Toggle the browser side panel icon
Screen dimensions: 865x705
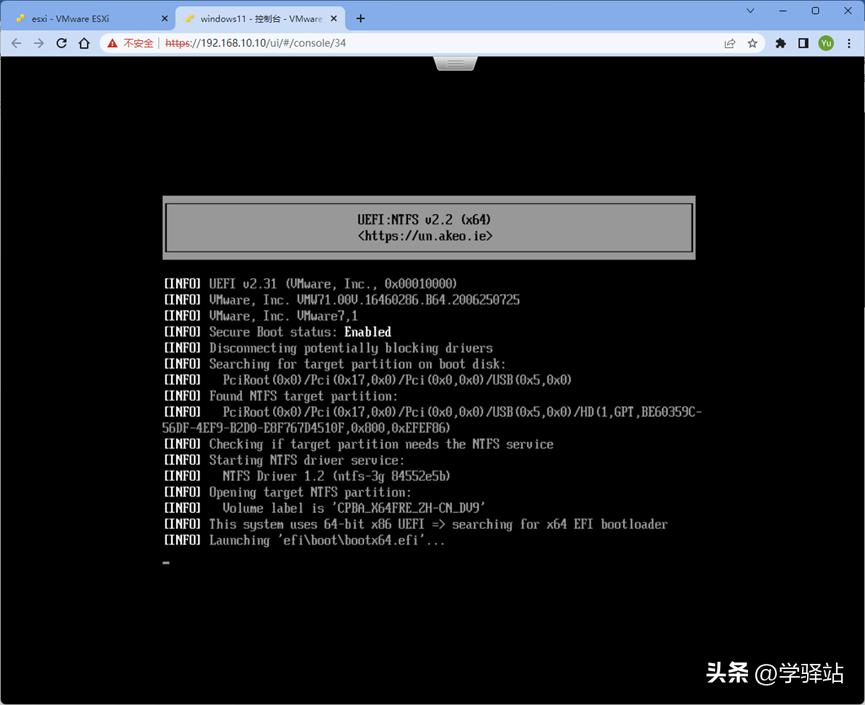[x=803, y=43]
